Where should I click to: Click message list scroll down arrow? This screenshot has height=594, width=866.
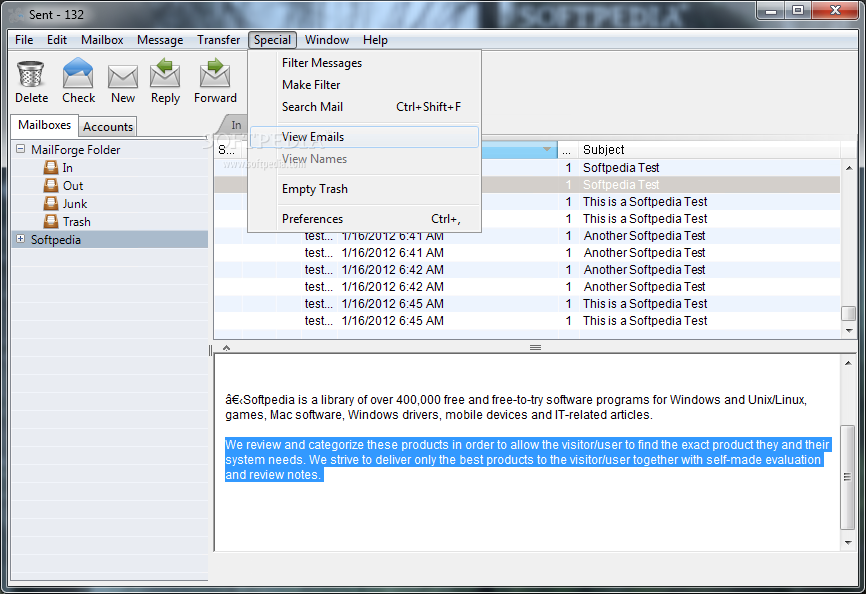848,330
